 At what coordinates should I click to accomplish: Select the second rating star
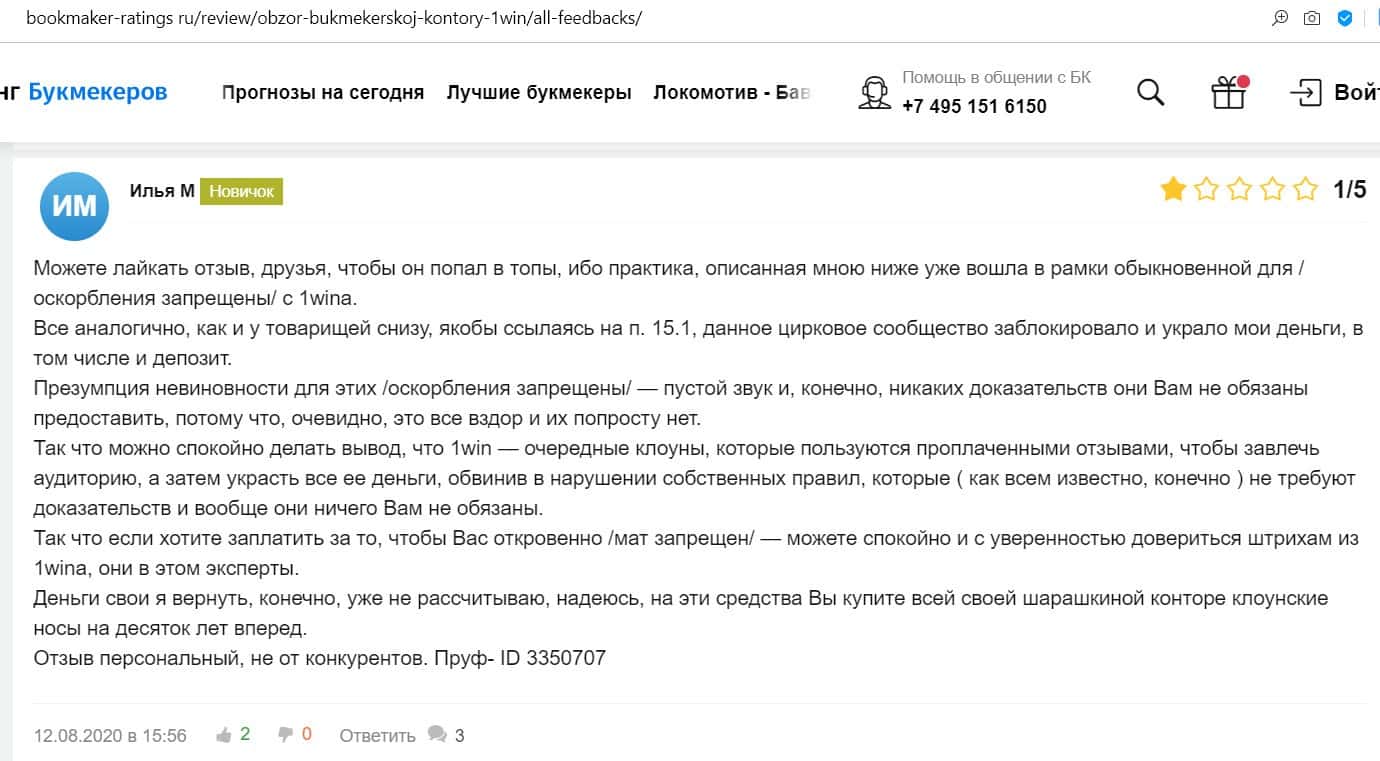(x=1206, y=189)
